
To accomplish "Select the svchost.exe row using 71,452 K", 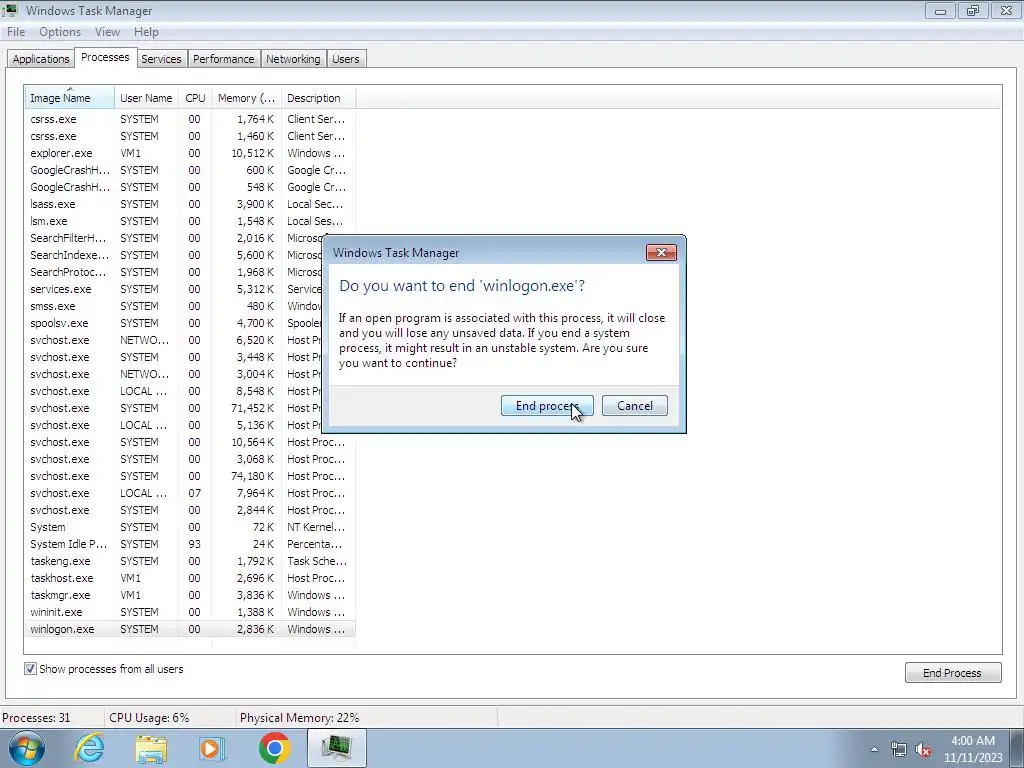I will pyautogui.click(x=174, y=408).
